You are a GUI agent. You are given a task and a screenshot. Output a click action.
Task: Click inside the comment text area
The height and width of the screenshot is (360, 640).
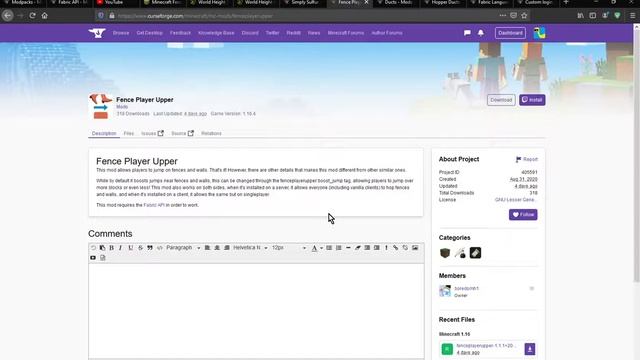point(256,311)
